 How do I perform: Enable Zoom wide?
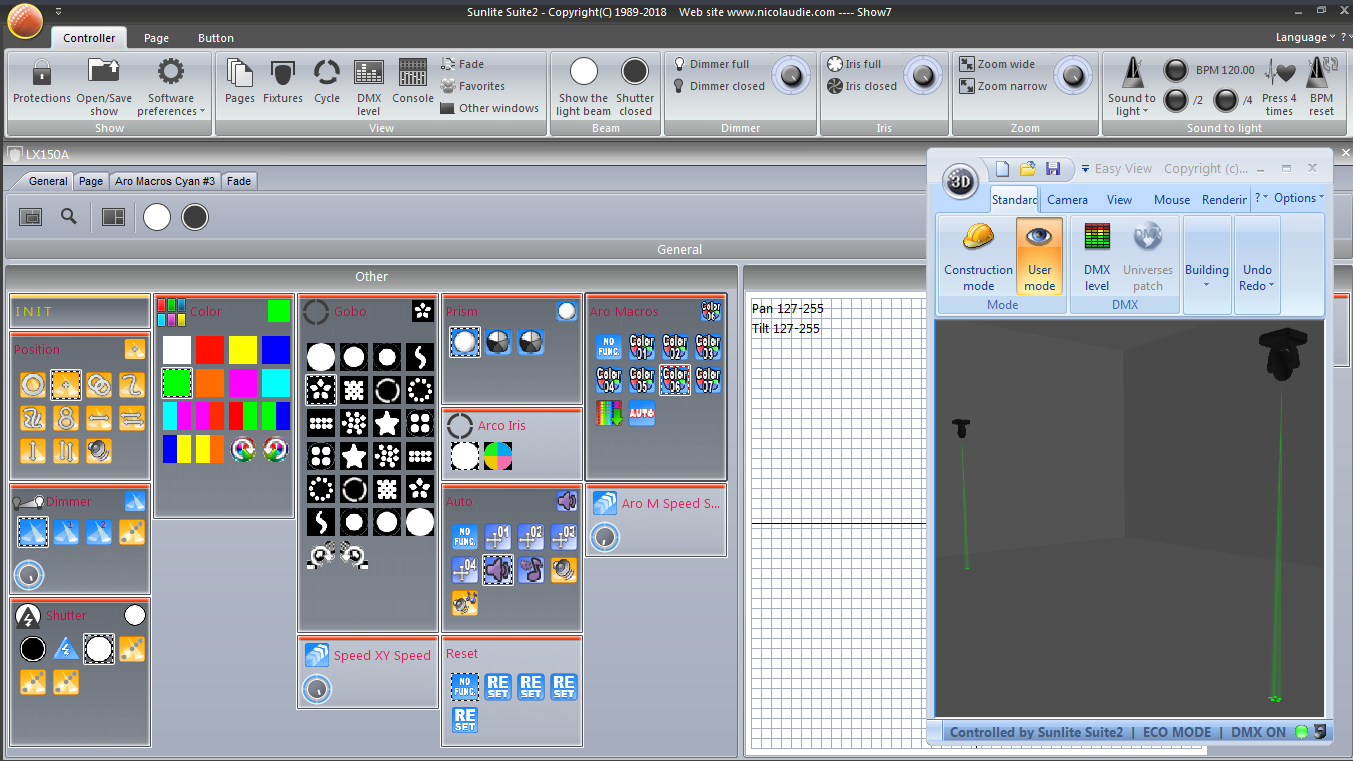(x=997, y=64)
